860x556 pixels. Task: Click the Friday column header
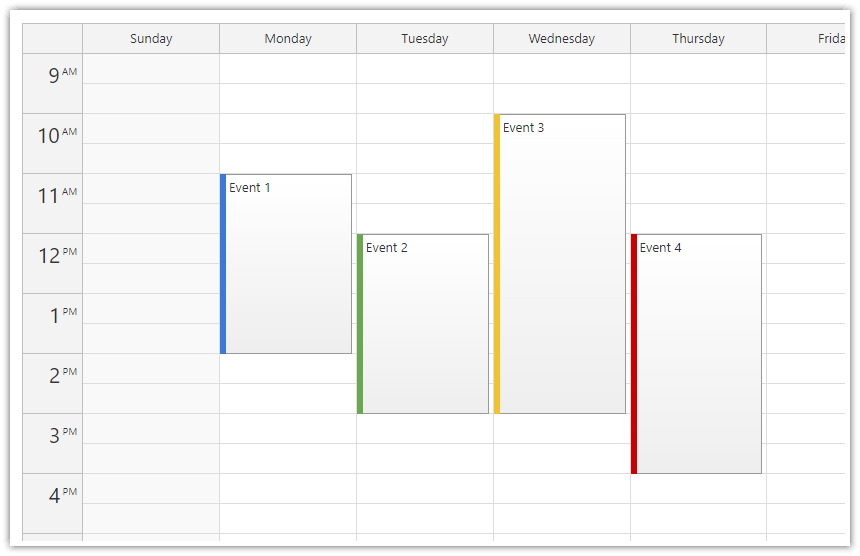click(820, 39)
